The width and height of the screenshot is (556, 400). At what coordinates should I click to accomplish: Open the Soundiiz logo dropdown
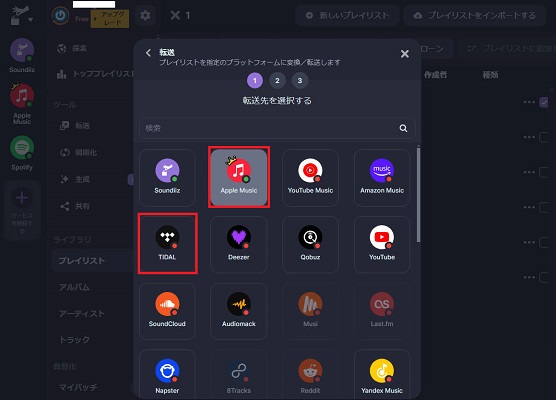pyautogui.click(x=22, y=16)
